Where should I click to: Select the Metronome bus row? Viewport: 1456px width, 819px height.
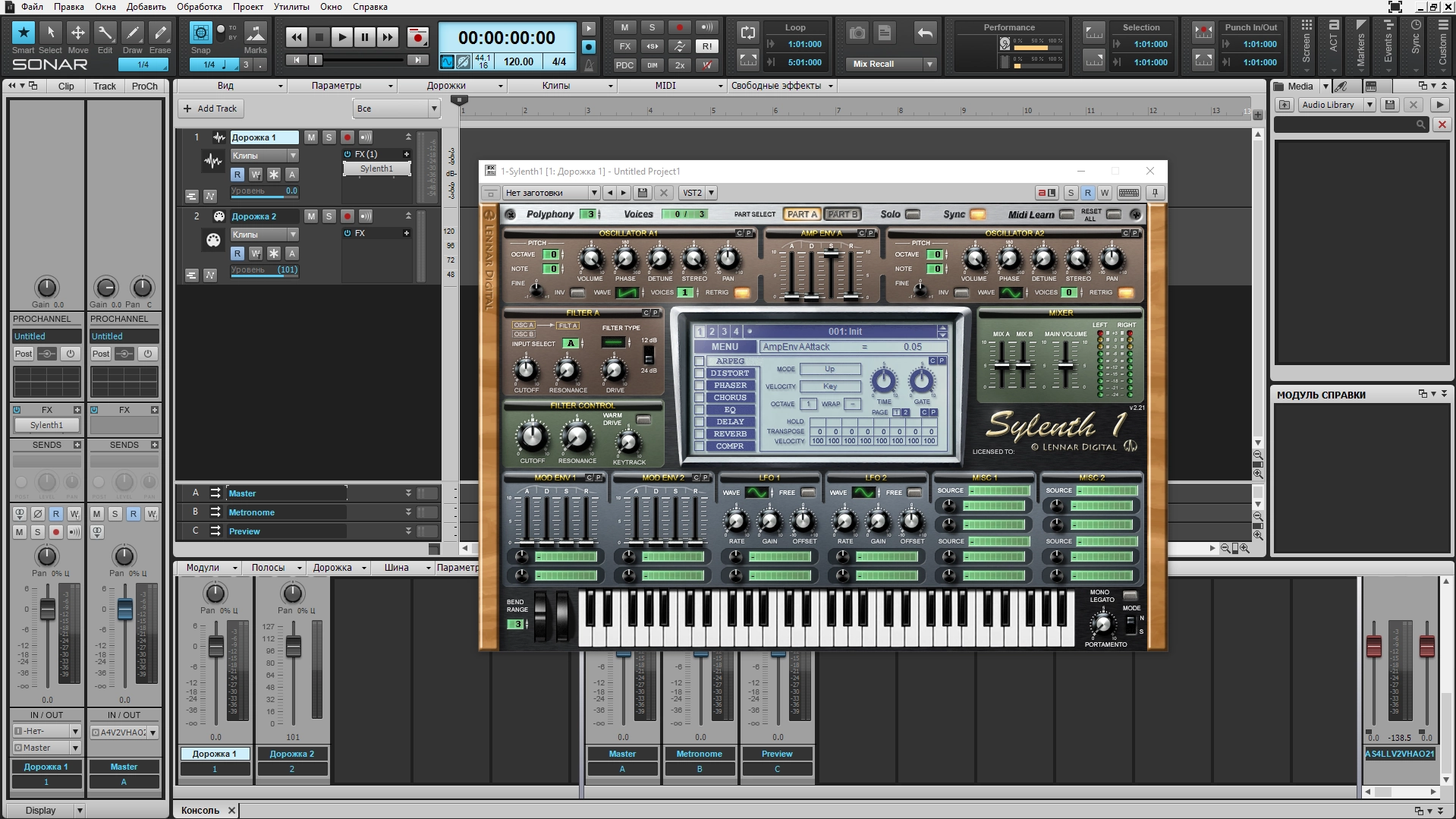[287, 512]
